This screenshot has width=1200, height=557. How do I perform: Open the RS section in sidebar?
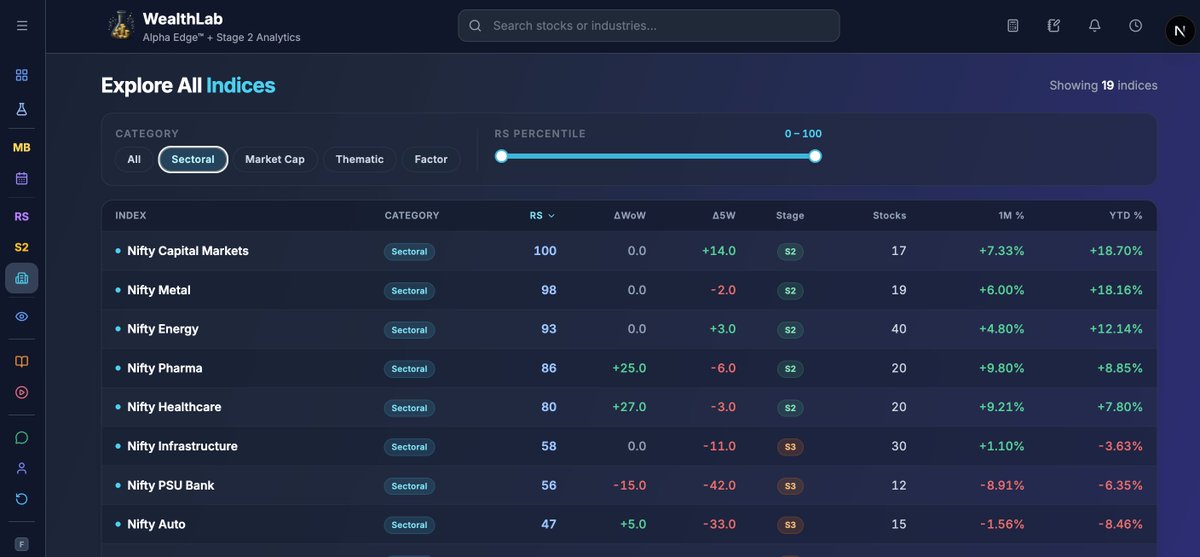coord(22,216)
